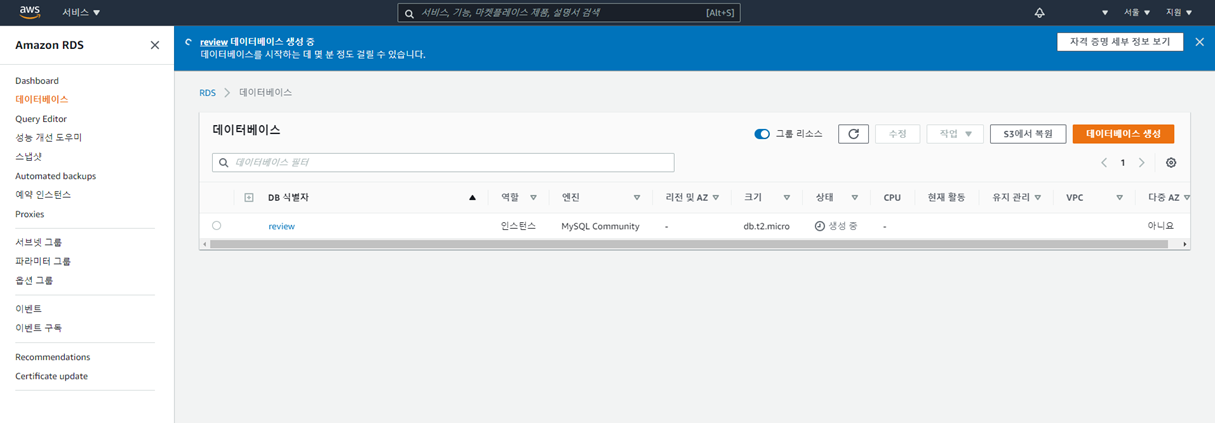Open the 지원 support dropdown

click(x=1178, y=12)
